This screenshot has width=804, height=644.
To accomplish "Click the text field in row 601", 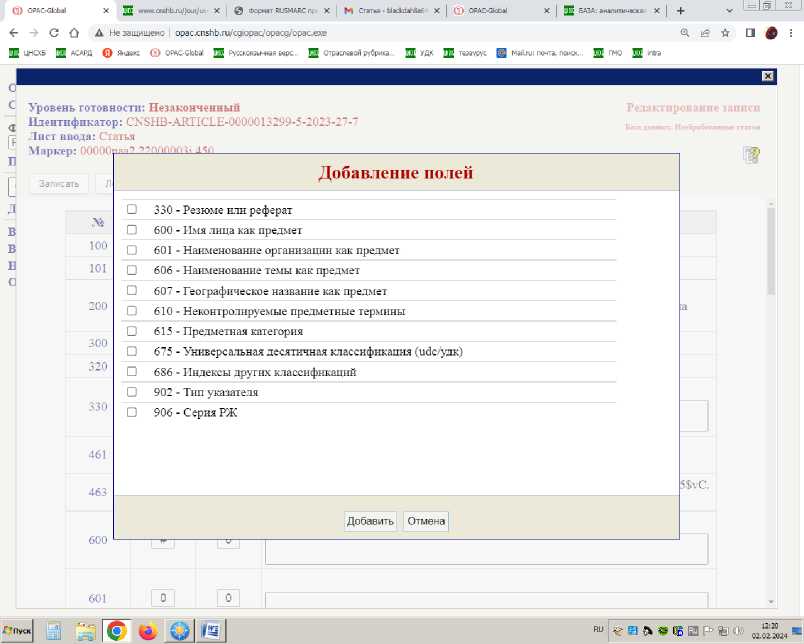I will (x=486, y=599).
